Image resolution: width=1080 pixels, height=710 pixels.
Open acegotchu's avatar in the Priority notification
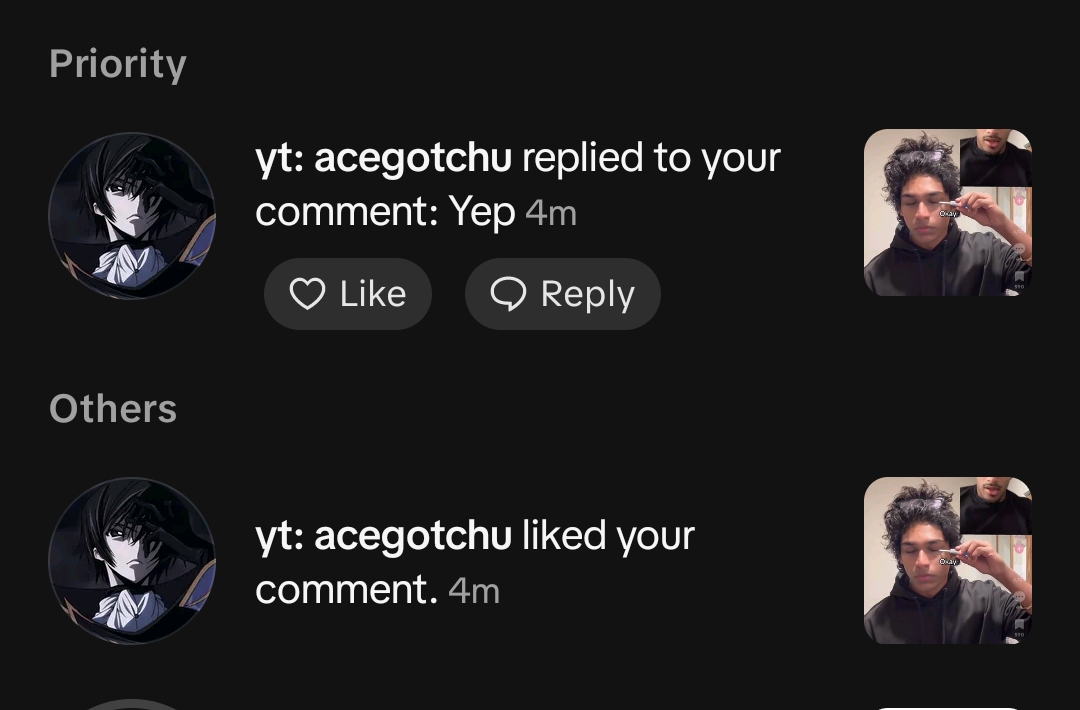coord(132,216)
